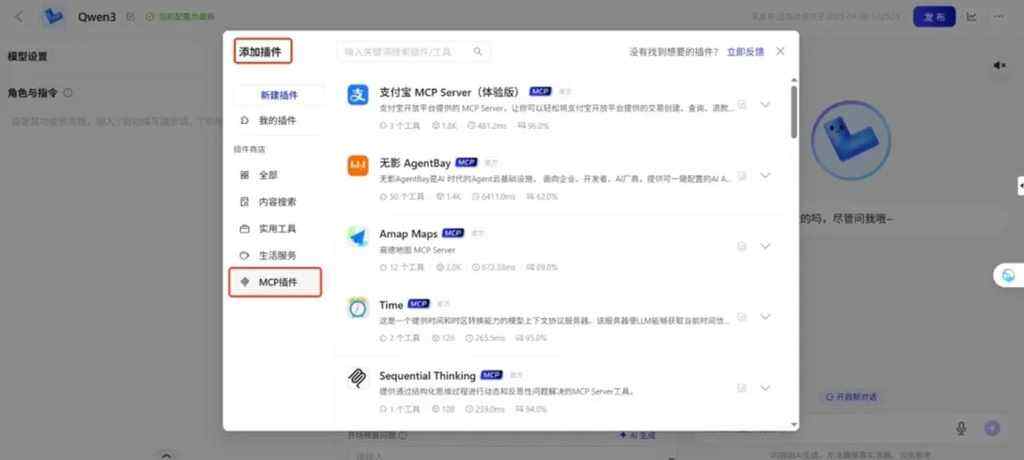Open the chart icon next to 发布
This screenshot has height=460, width=1024.
tap(972, 16)
